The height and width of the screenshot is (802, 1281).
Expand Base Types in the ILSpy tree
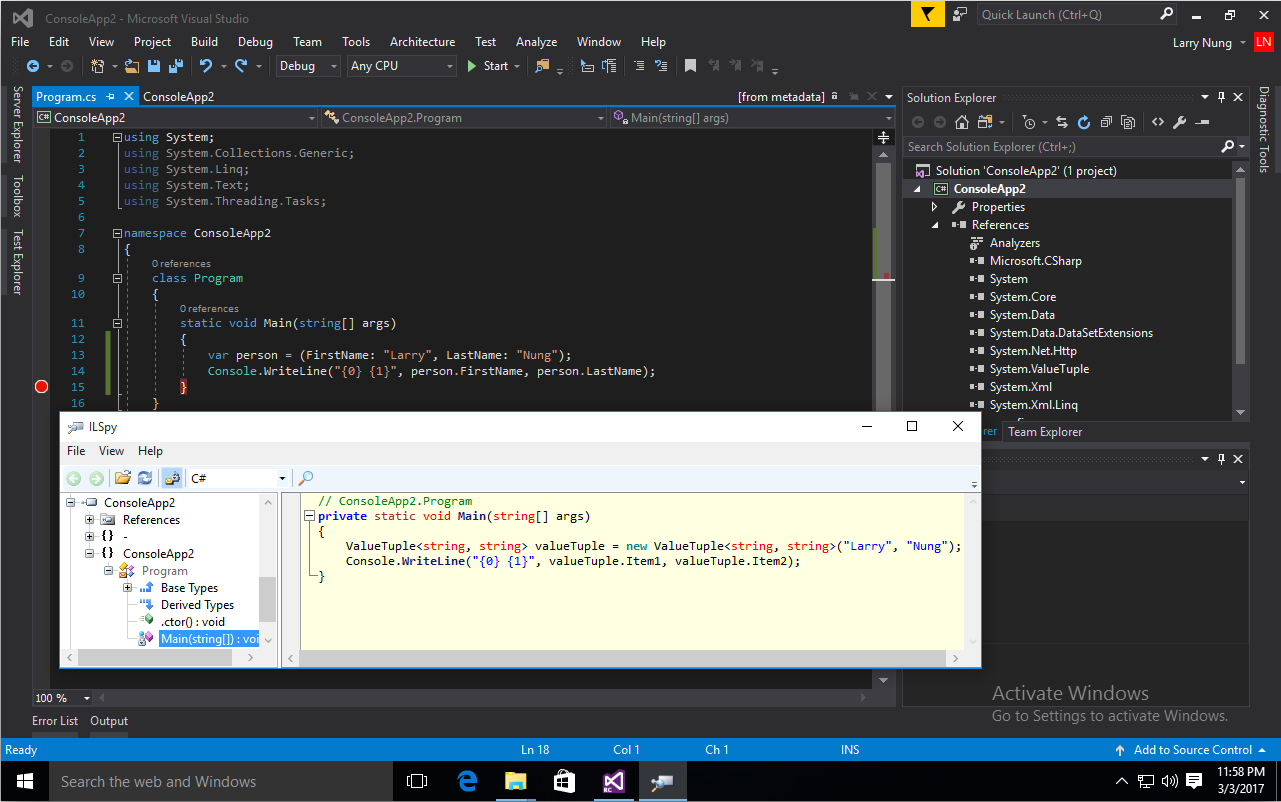click(x=127, y=588)
